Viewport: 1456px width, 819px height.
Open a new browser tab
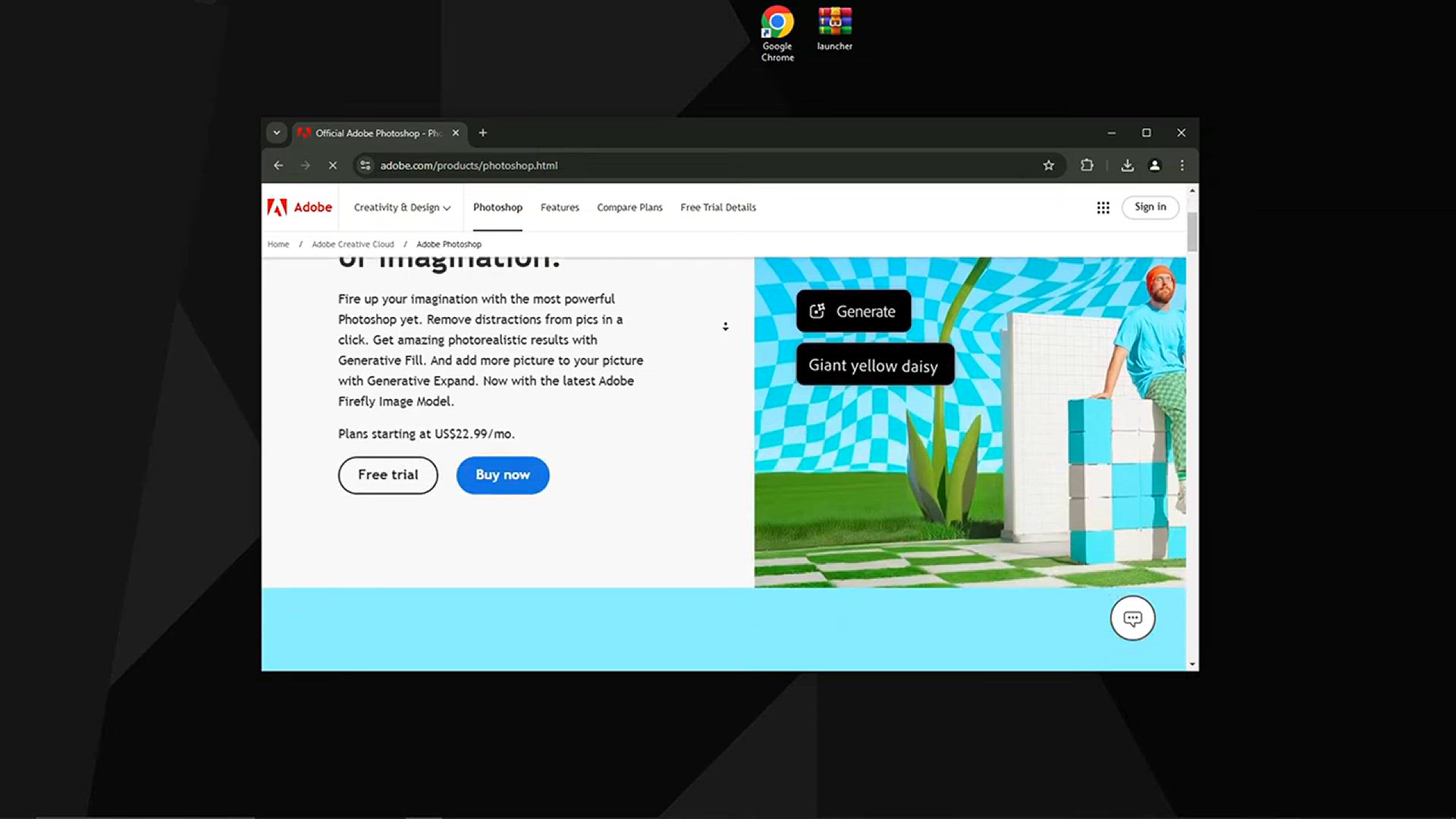click(x=483, y=133)
